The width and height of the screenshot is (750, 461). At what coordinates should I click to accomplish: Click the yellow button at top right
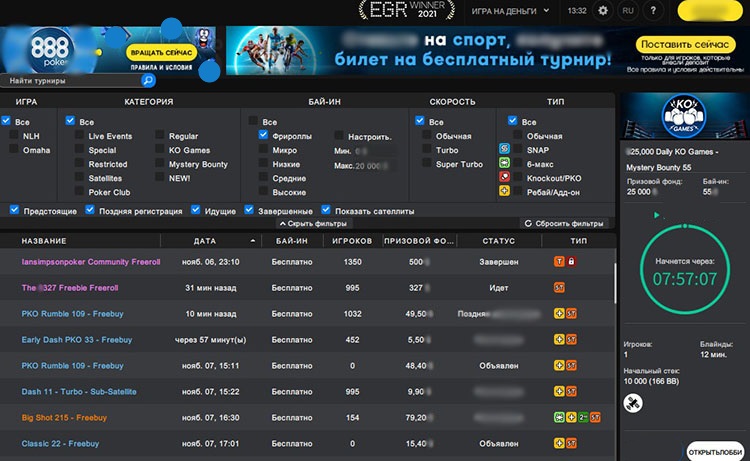[x=710, y=11]
